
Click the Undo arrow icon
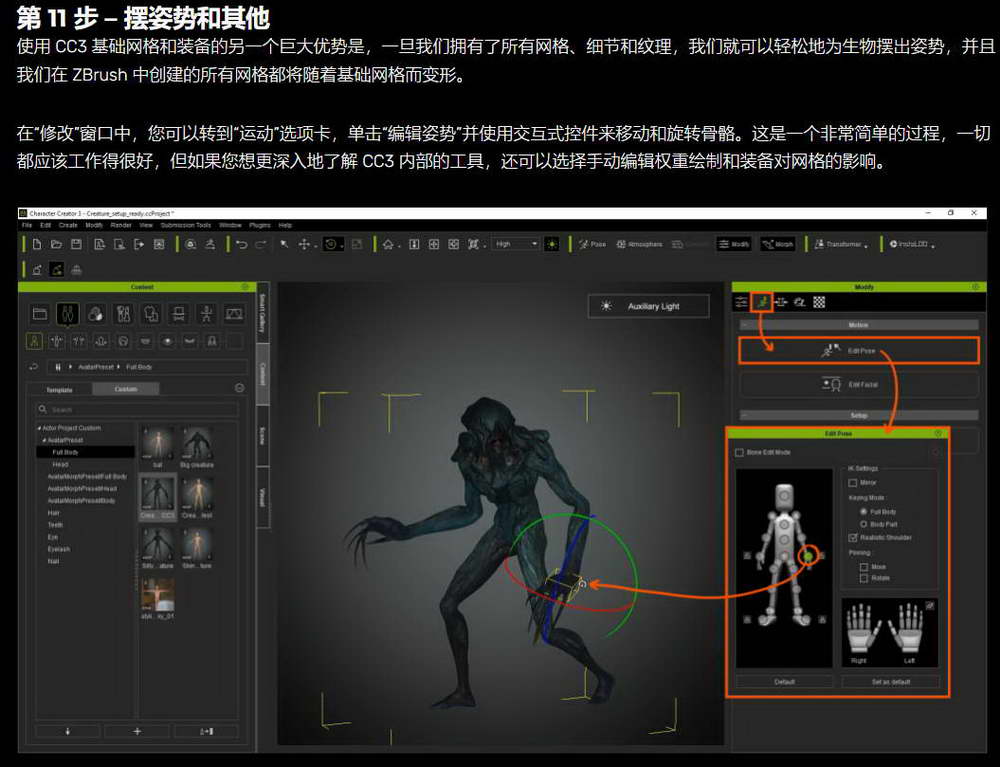[242, 244]
